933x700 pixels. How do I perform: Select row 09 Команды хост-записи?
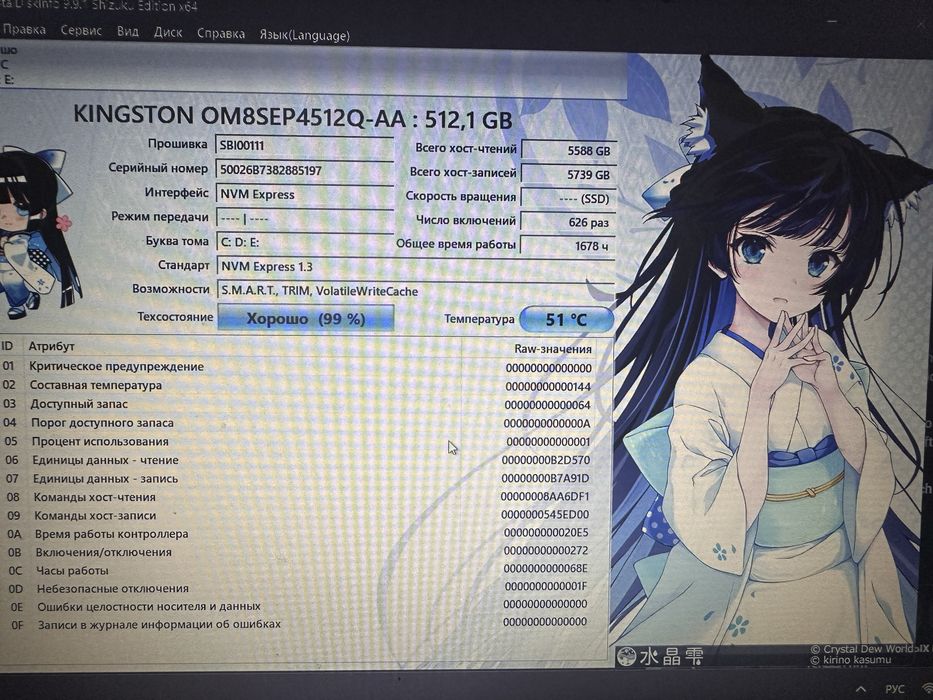point(298,515)
